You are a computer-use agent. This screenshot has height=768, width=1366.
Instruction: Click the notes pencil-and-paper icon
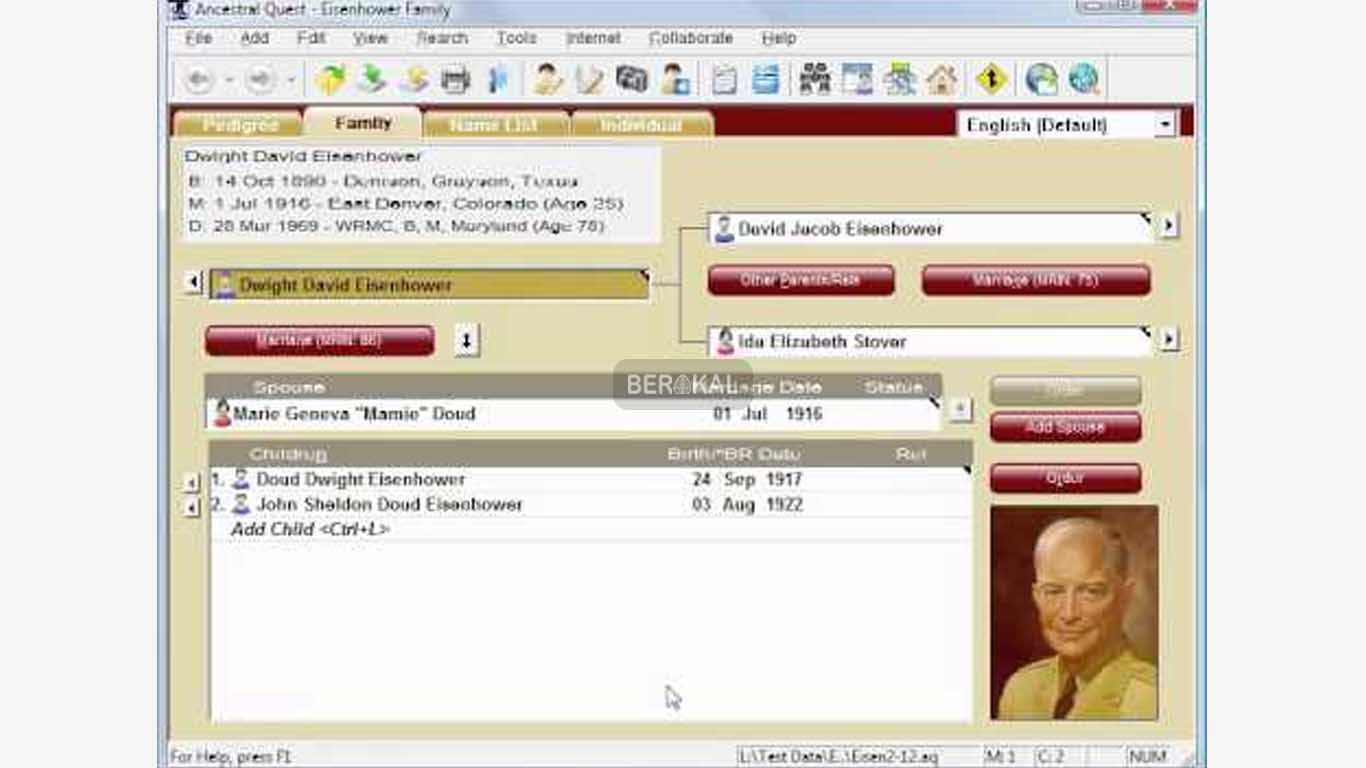click(589, 79)
